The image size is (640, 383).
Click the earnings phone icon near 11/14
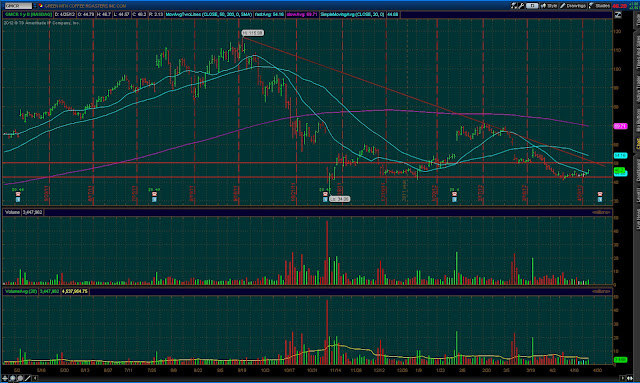pos(325,195)
